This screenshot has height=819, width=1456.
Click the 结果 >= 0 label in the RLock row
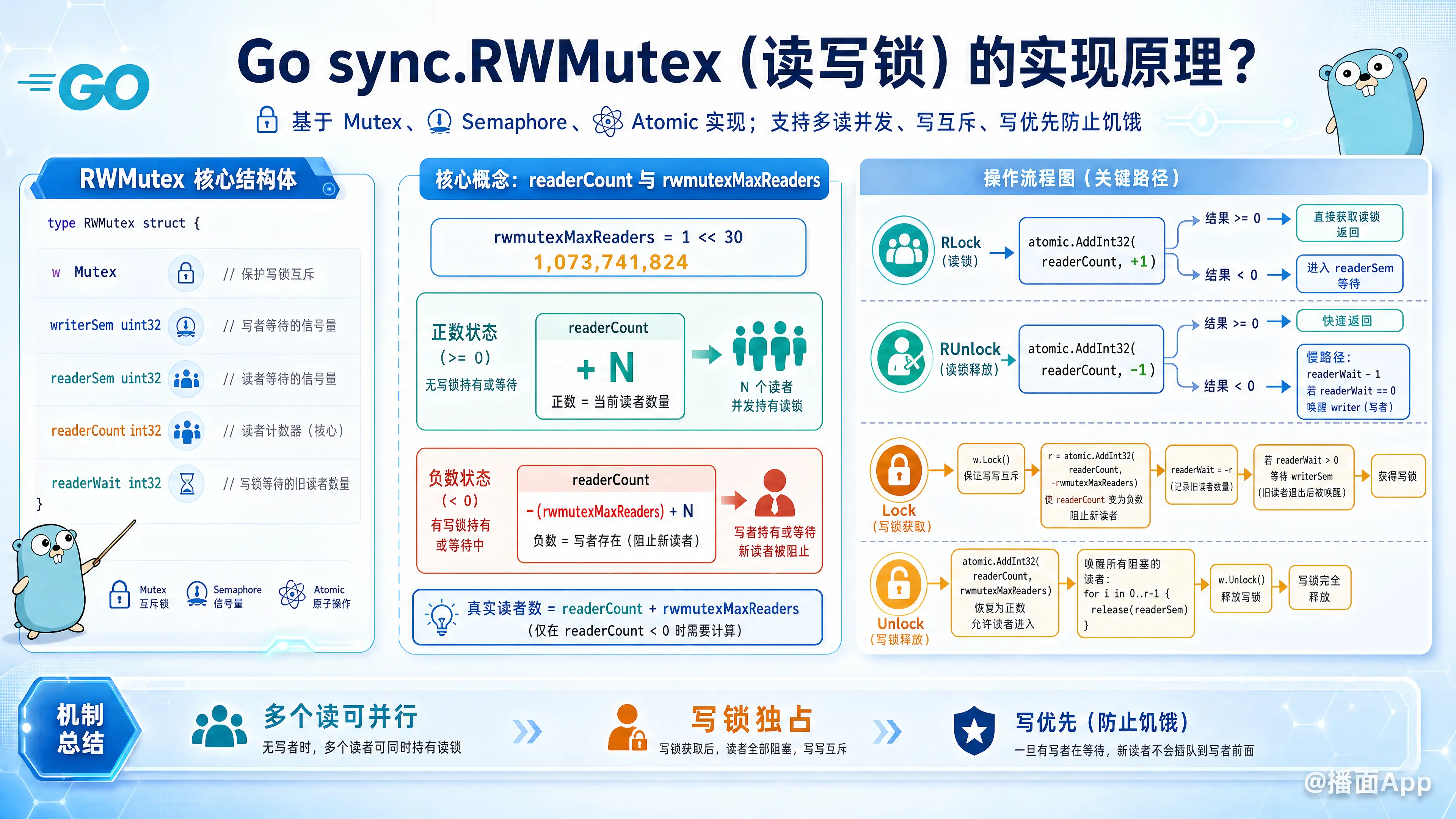1233,219
